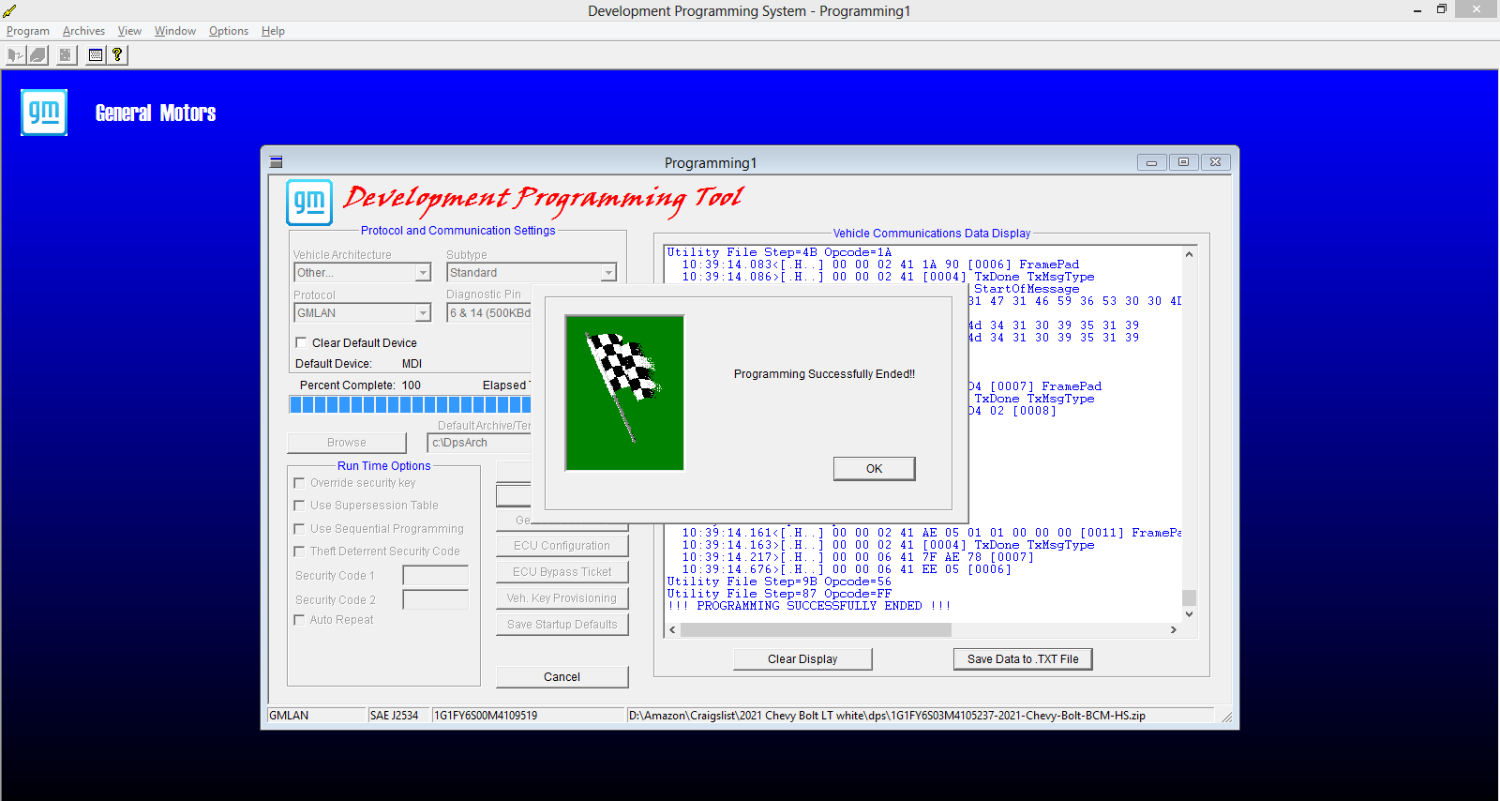
Task: Toggle the Clear Default Device checkbox
Action: pos(301,343)
